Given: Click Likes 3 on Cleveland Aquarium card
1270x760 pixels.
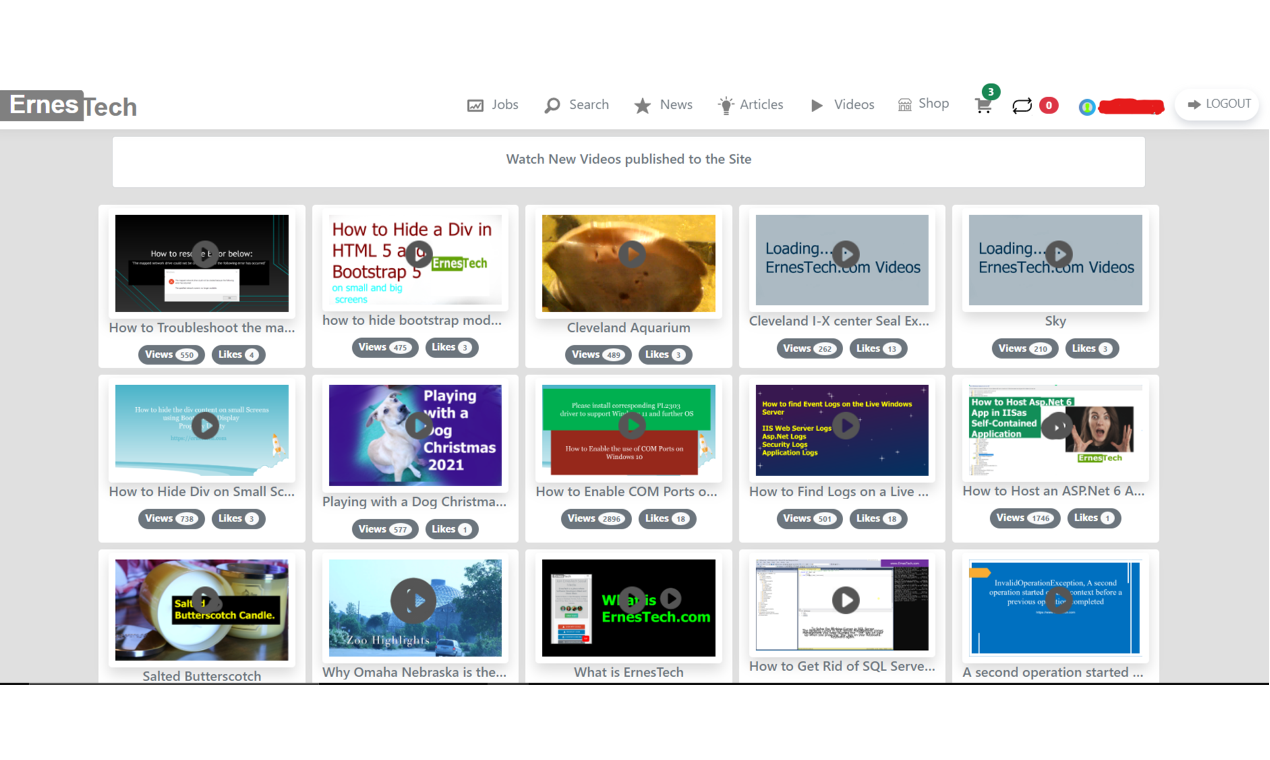Looking at the screenshot, I should [665, 355].
